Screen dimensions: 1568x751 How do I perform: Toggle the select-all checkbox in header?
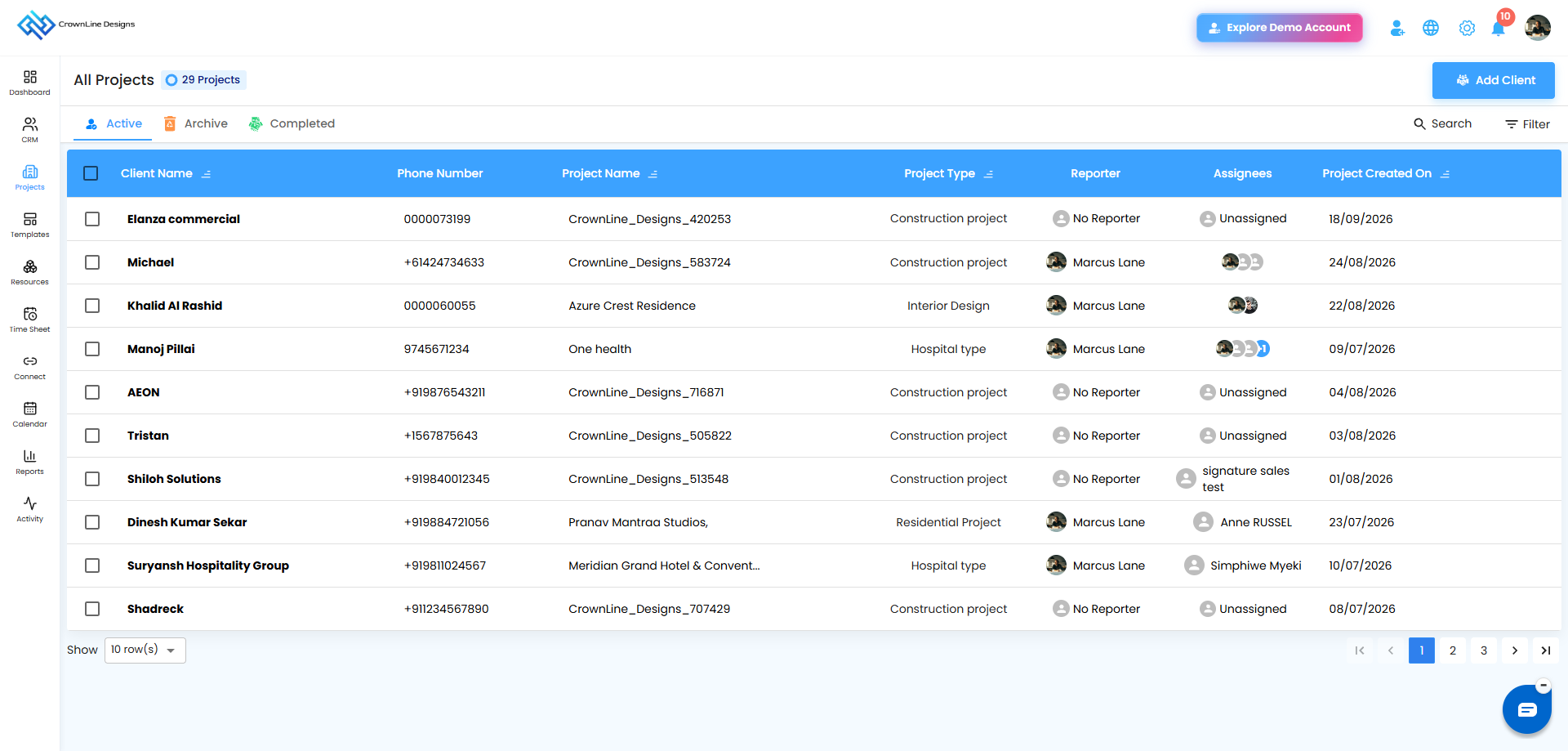tap(91, 173)
